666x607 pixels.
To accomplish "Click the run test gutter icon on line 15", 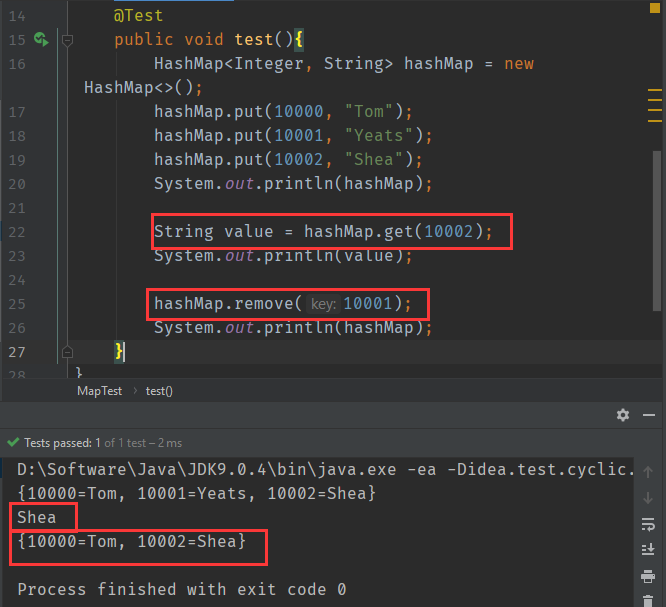I will pyautogui.click(x=41, y=40).
